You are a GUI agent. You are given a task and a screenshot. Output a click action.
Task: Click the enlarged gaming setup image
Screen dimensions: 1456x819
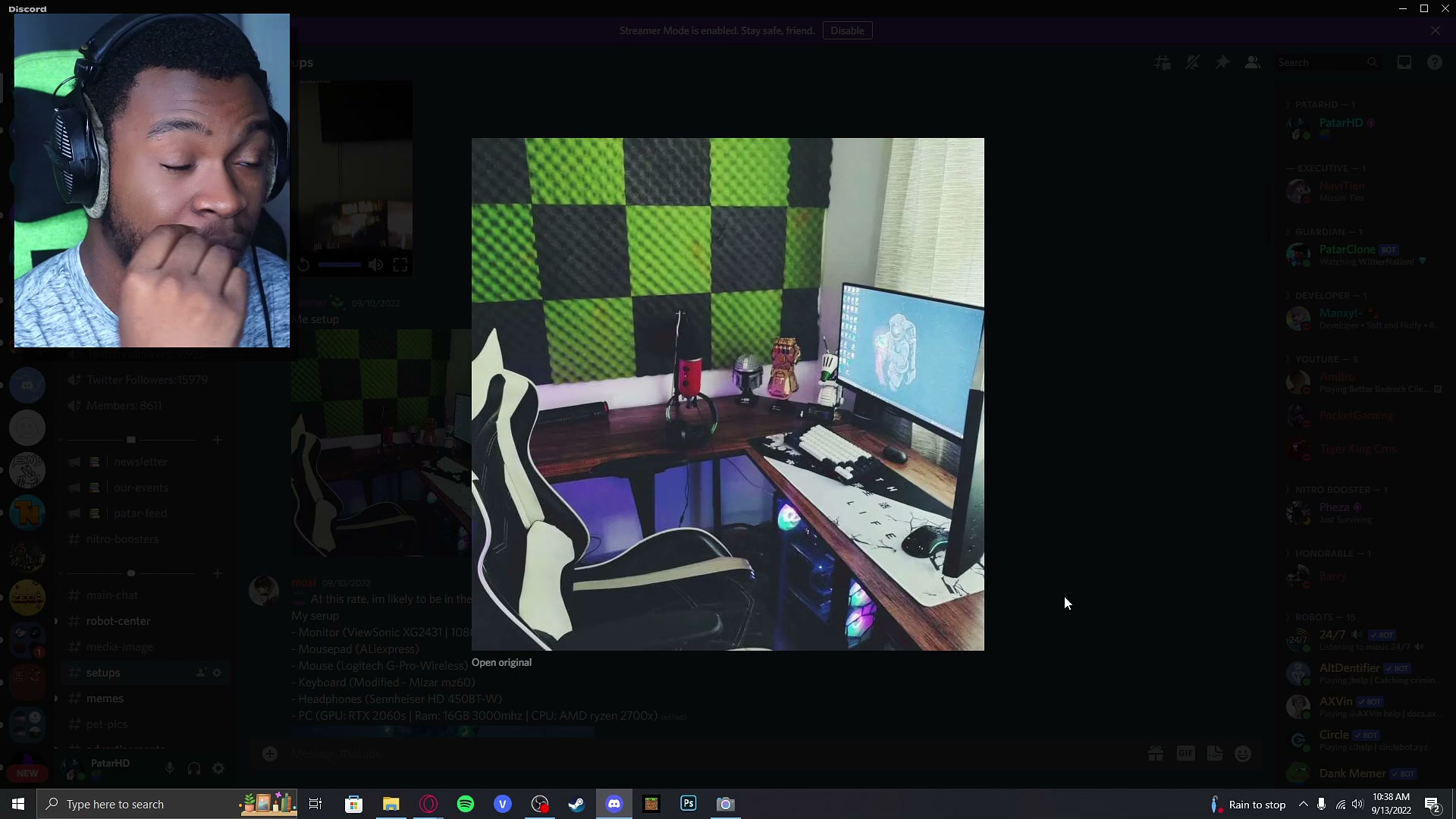pyautogui.click(x=728, y=394)
